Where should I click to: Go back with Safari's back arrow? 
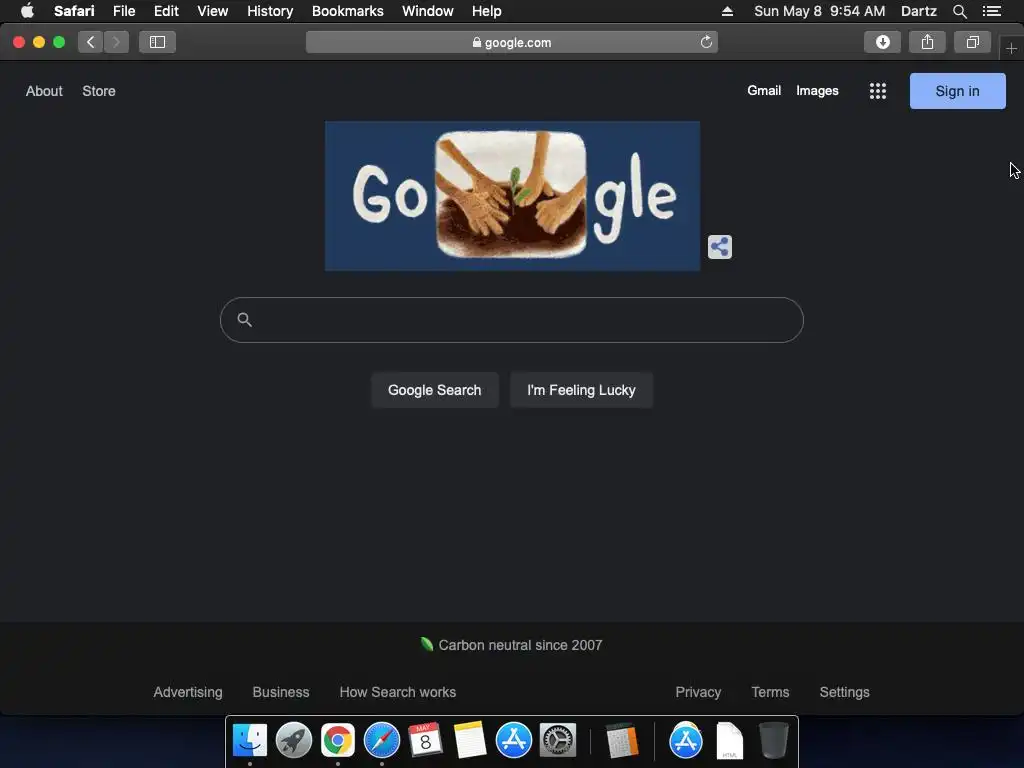[91, 42]
